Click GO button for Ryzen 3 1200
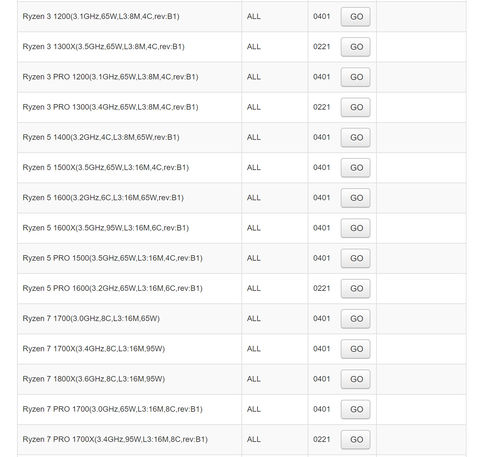This screenshot has height=457, width=480. 355,17
